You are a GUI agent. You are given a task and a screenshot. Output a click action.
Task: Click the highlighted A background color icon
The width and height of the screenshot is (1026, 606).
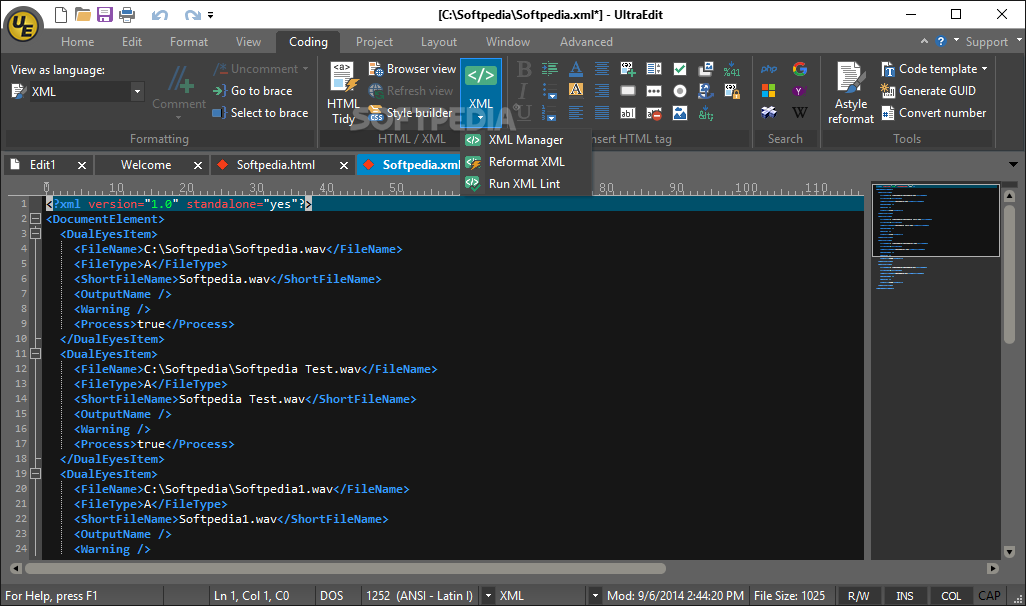coord(576,90)
